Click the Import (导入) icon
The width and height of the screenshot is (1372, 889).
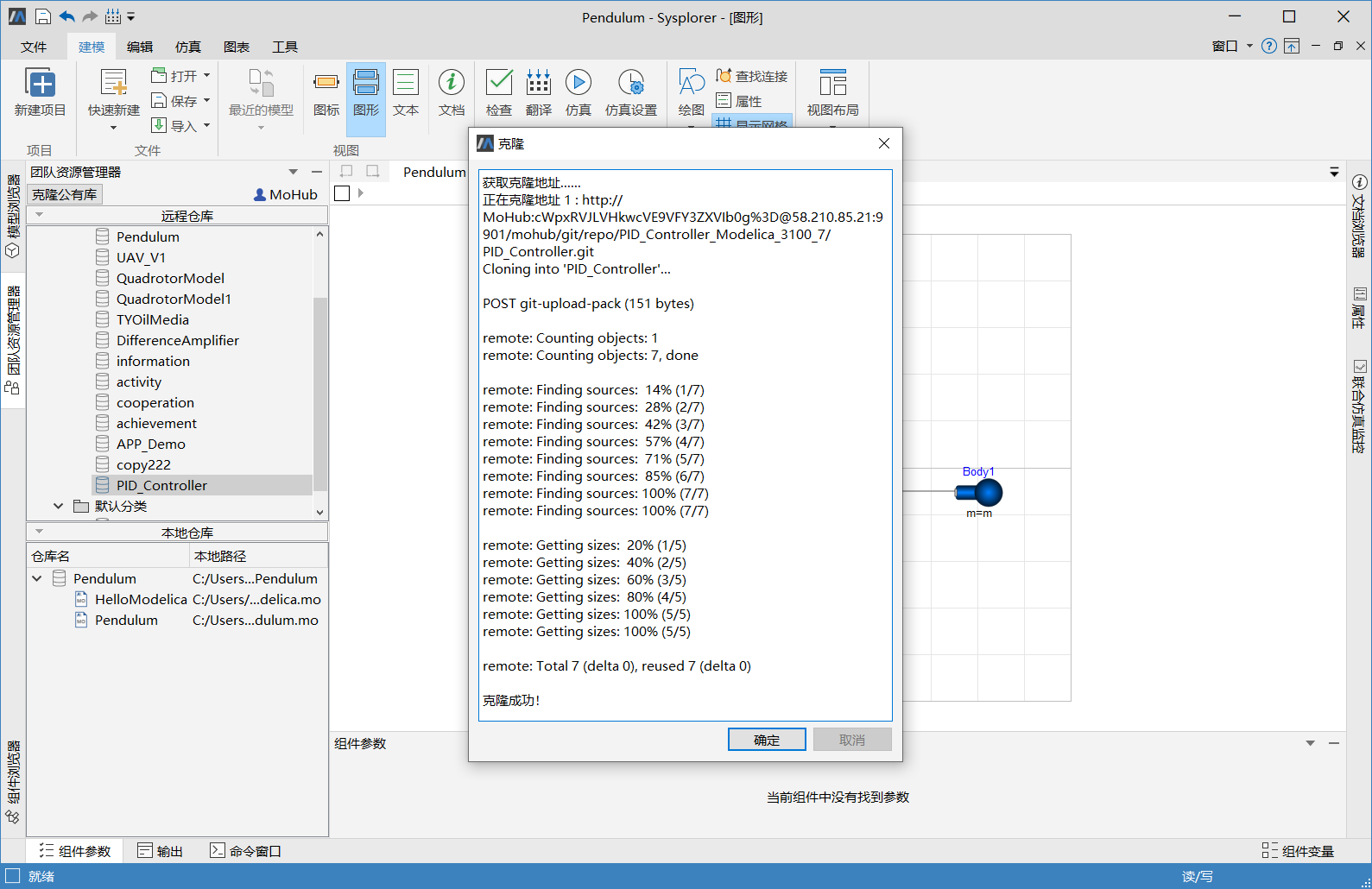[x=159, y=125]
